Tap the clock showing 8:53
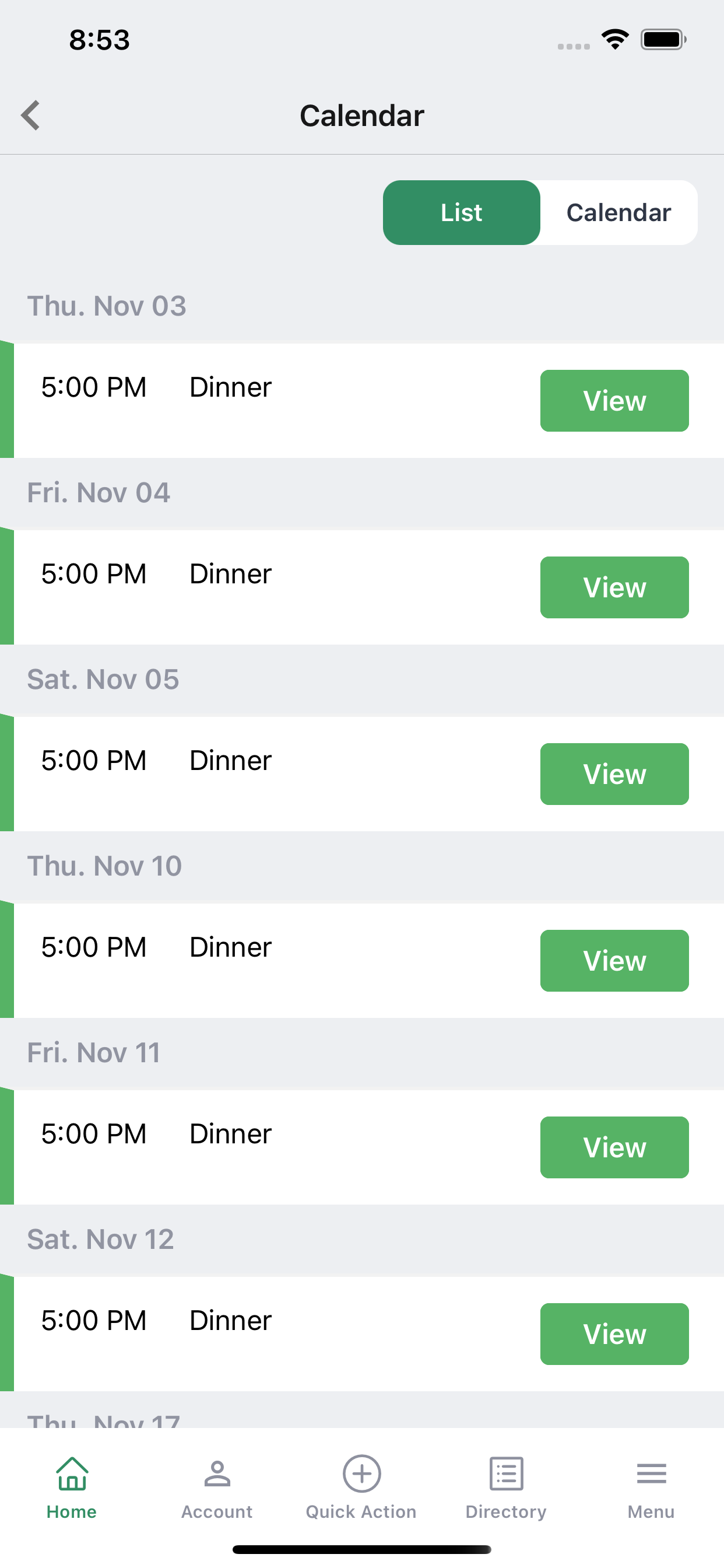This screenshot has width=724, height=1568. (99, 40)
